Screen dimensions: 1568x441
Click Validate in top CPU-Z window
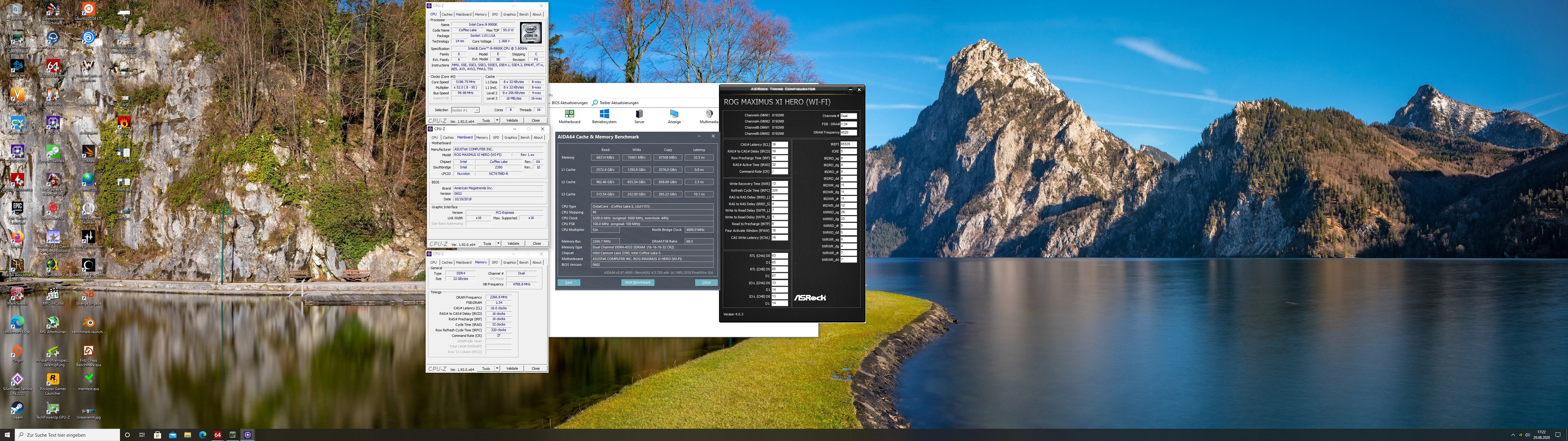513,121
